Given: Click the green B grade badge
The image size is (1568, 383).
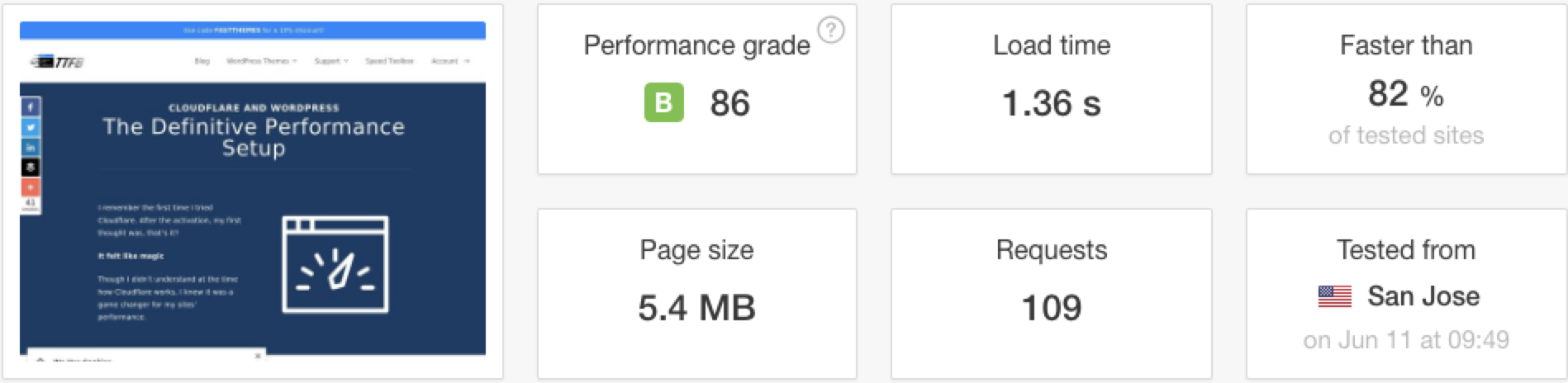Looking at the screenshot, I should pos(663,104).
